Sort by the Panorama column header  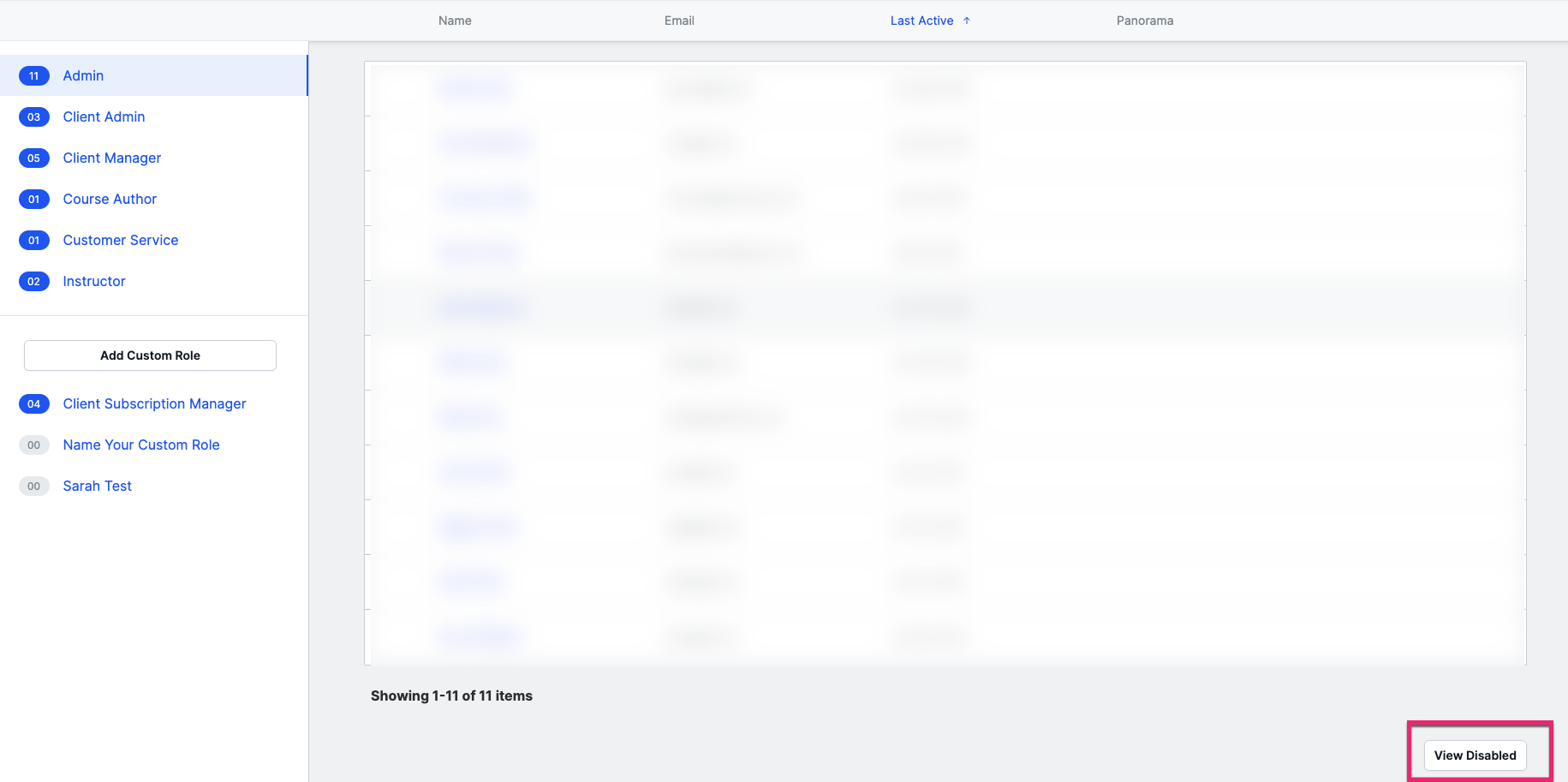coord(1145,21)
